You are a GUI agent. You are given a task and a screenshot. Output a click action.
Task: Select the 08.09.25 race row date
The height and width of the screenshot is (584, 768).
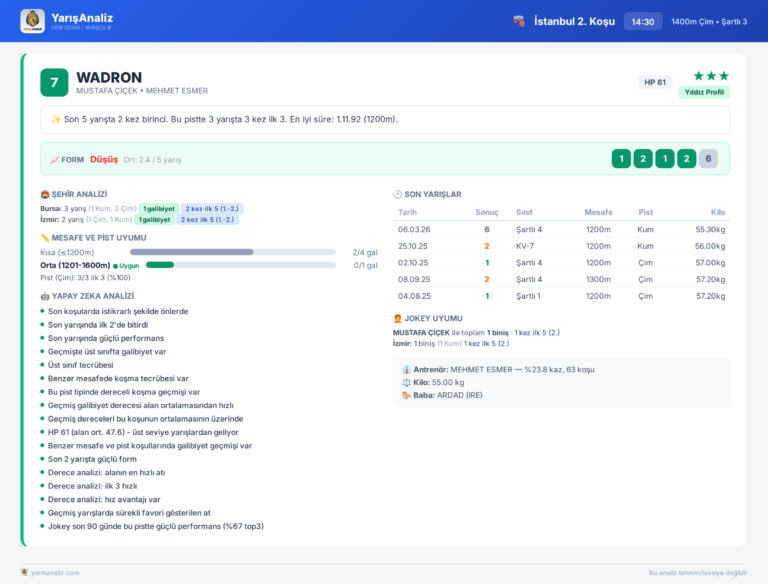[414, 279]
